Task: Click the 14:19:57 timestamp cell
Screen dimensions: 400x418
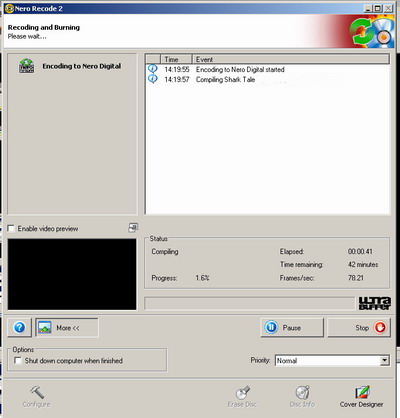Action: pos(177,80)
